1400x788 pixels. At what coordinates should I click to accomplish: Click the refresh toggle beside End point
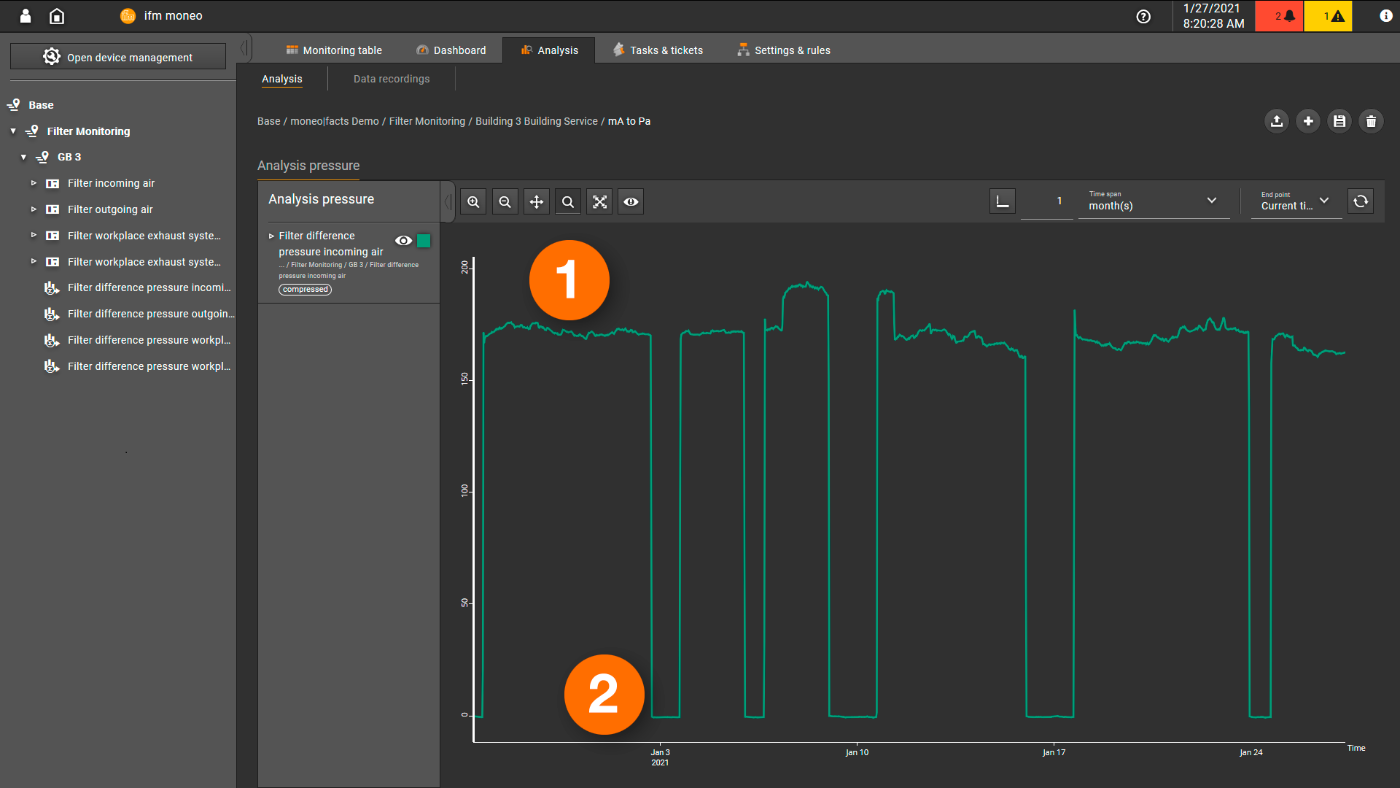tap(1360, 200)
